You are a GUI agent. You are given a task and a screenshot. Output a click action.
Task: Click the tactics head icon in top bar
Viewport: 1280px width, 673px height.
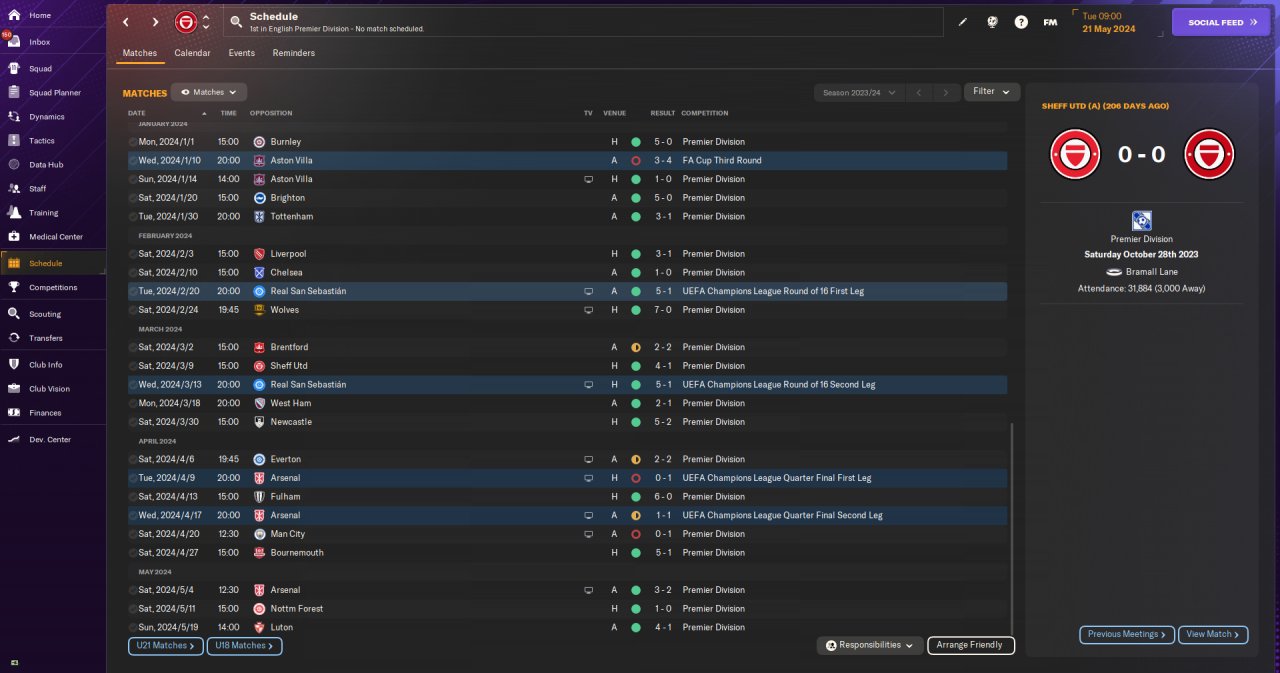[992, 22]
